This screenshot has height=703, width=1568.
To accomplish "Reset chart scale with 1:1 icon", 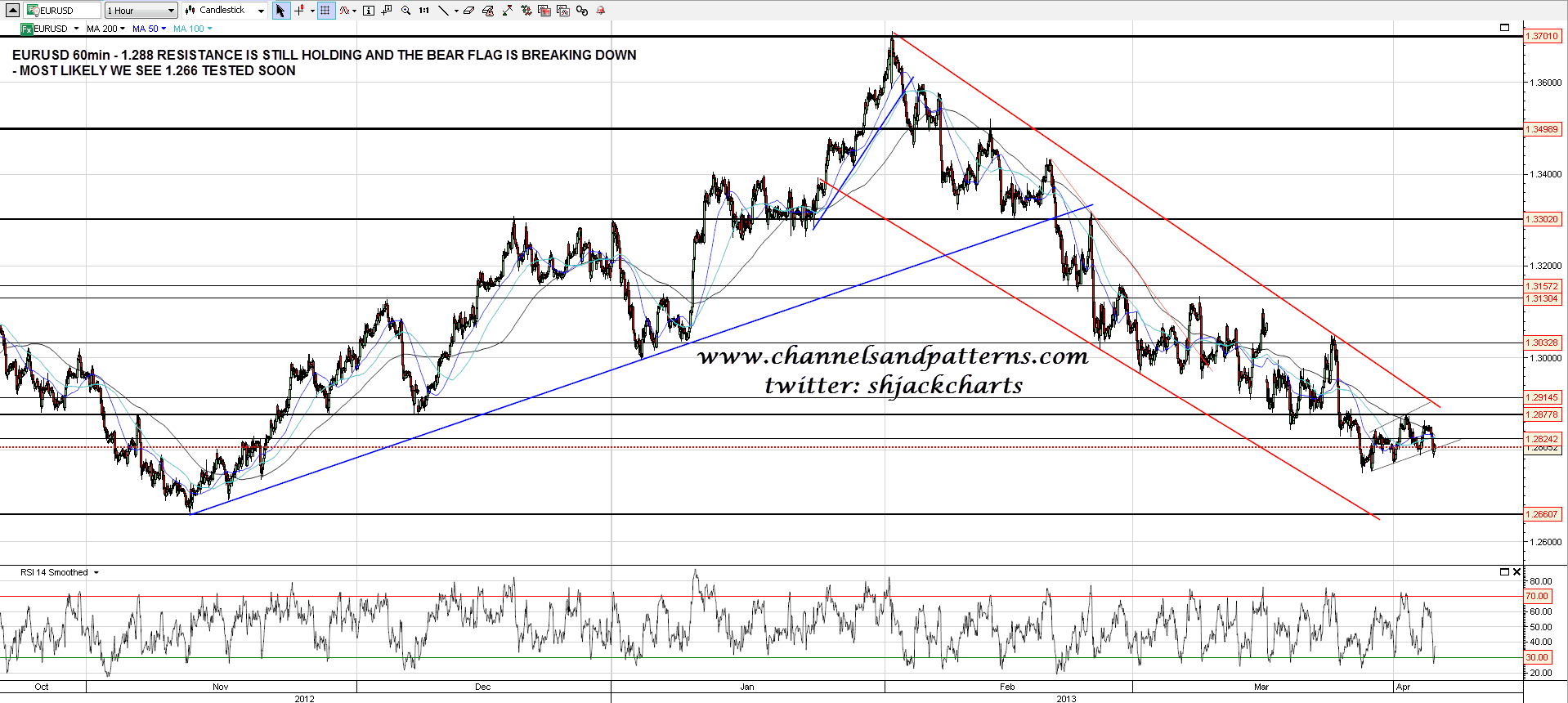I will [423, 11].
